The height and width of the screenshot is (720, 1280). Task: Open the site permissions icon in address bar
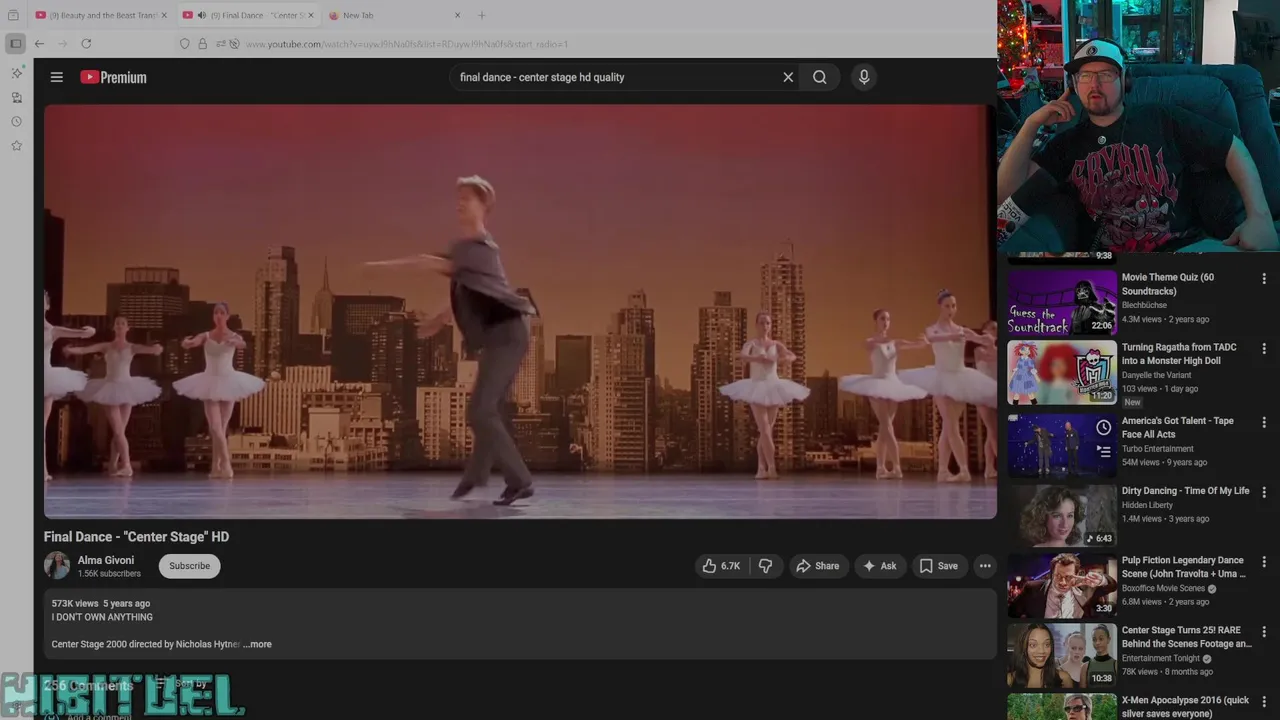(x=220, y=44)
